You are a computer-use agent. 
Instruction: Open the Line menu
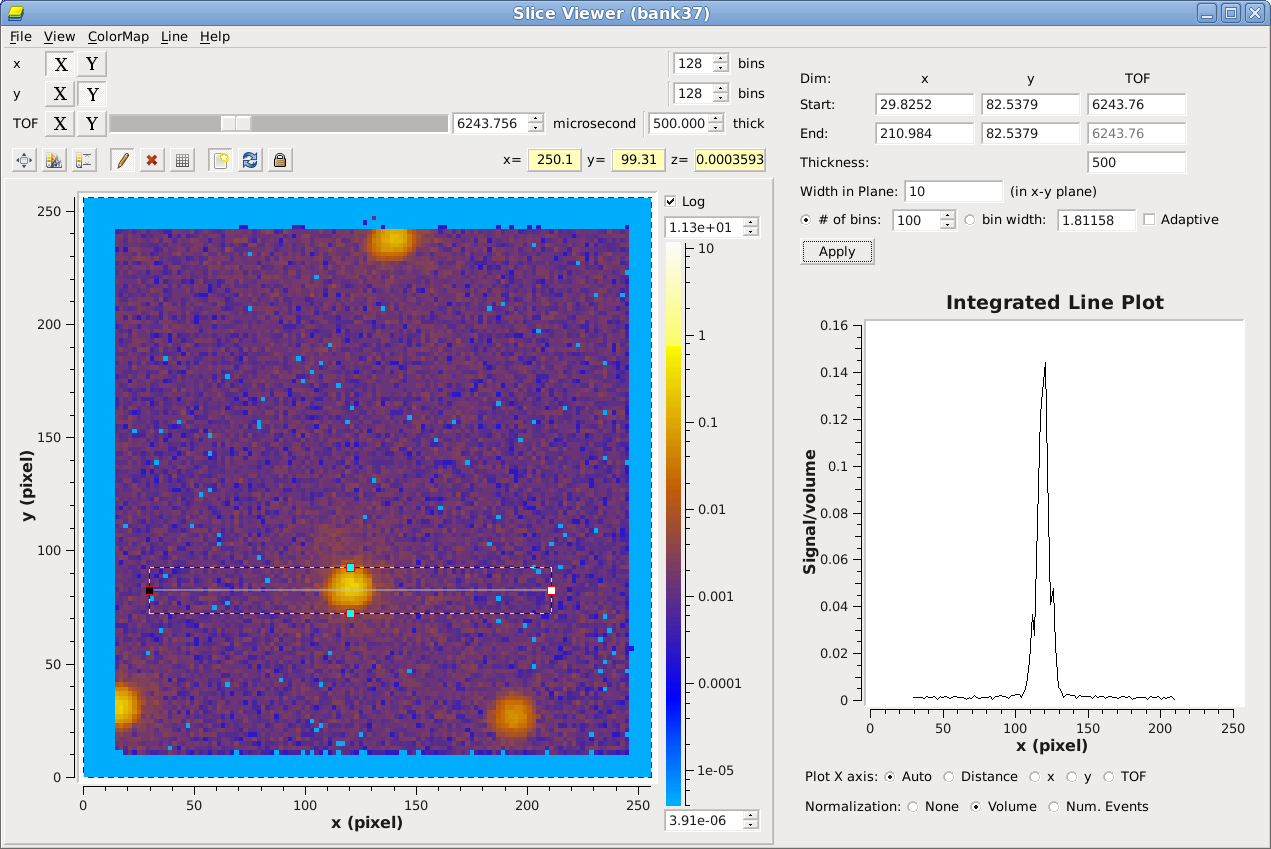tap(174, 36)
